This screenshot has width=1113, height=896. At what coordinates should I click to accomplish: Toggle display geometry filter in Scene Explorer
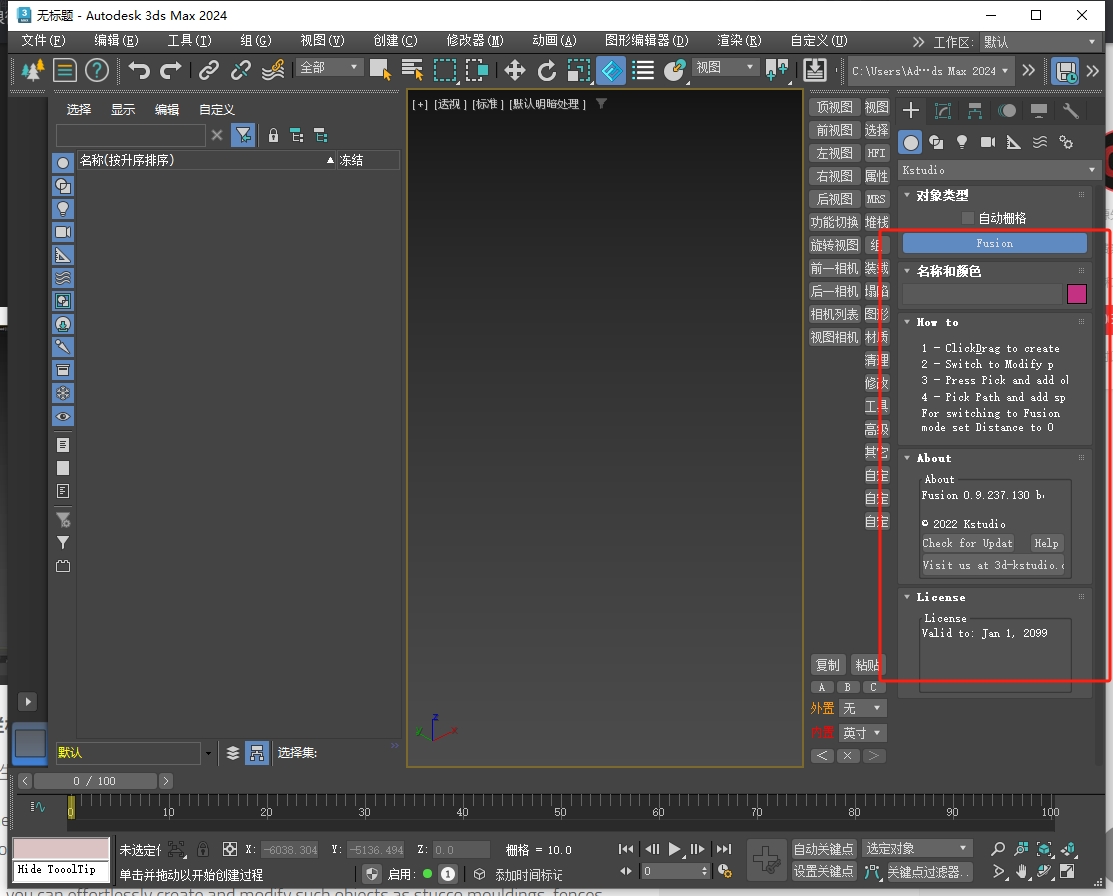(x=63, y=163)
